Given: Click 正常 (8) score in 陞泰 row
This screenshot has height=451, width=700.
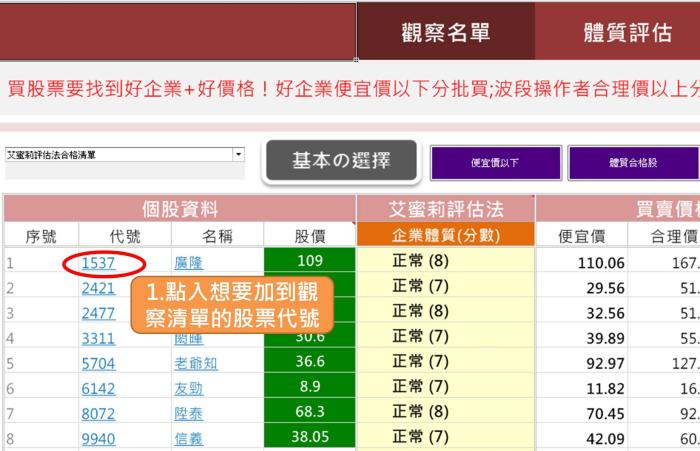Looking at the screenshot, I should click(x=421, y=411).
